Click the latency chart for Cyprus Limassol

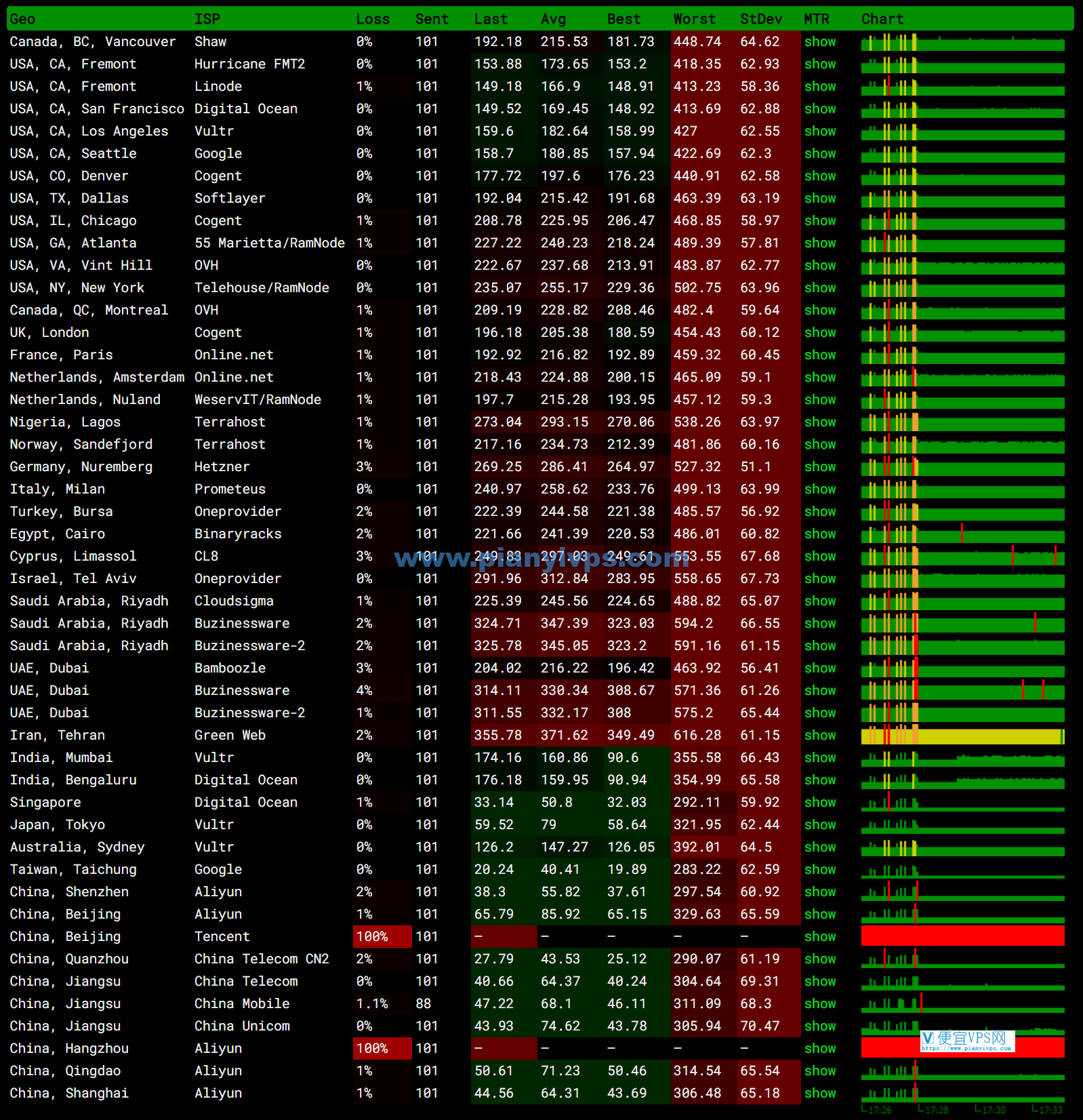962,556
